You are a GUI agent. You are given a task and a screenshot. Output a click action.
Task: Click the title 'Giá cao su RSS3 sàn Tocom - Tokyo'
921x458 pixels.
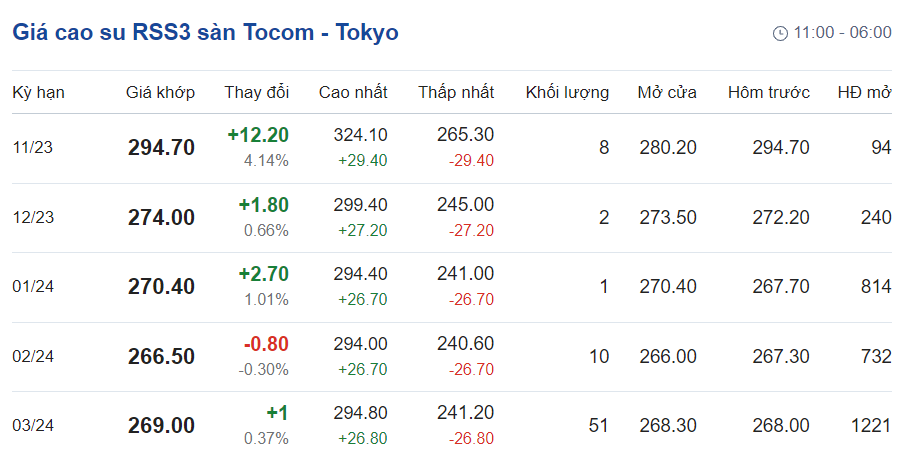(x=205, y=33)
